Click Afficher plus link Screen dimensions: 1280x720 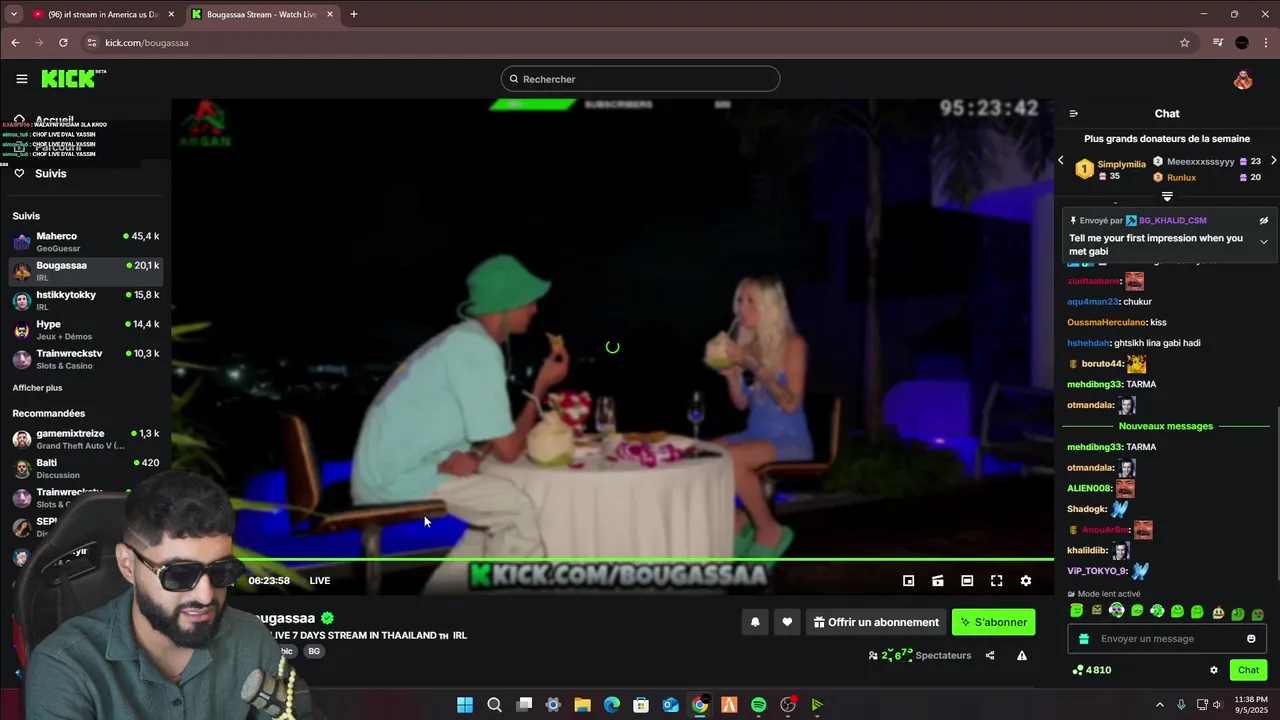pos(37,388)
